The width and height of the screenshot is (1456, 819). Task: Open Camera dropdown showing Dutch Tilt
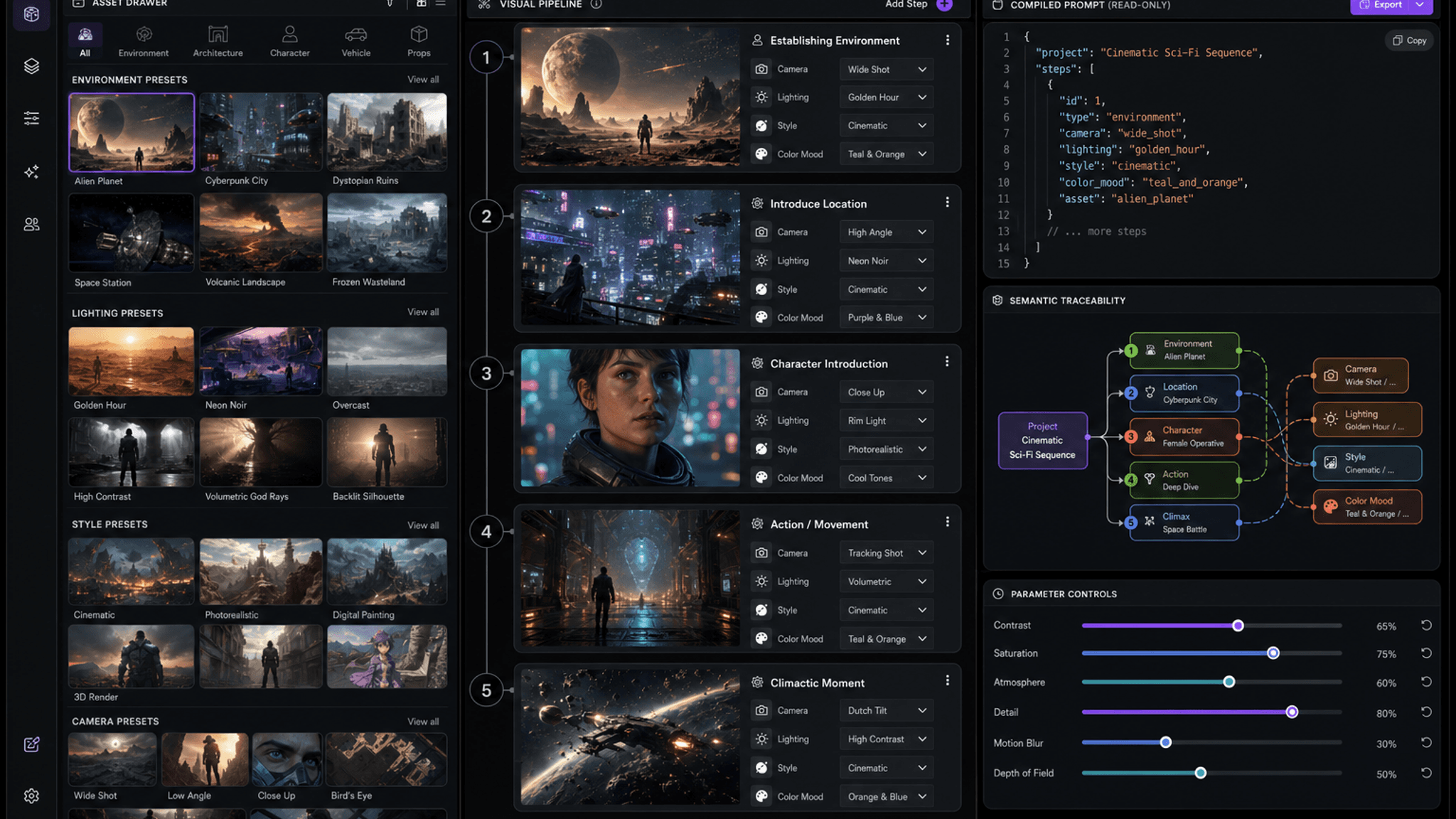coord(886,711)
